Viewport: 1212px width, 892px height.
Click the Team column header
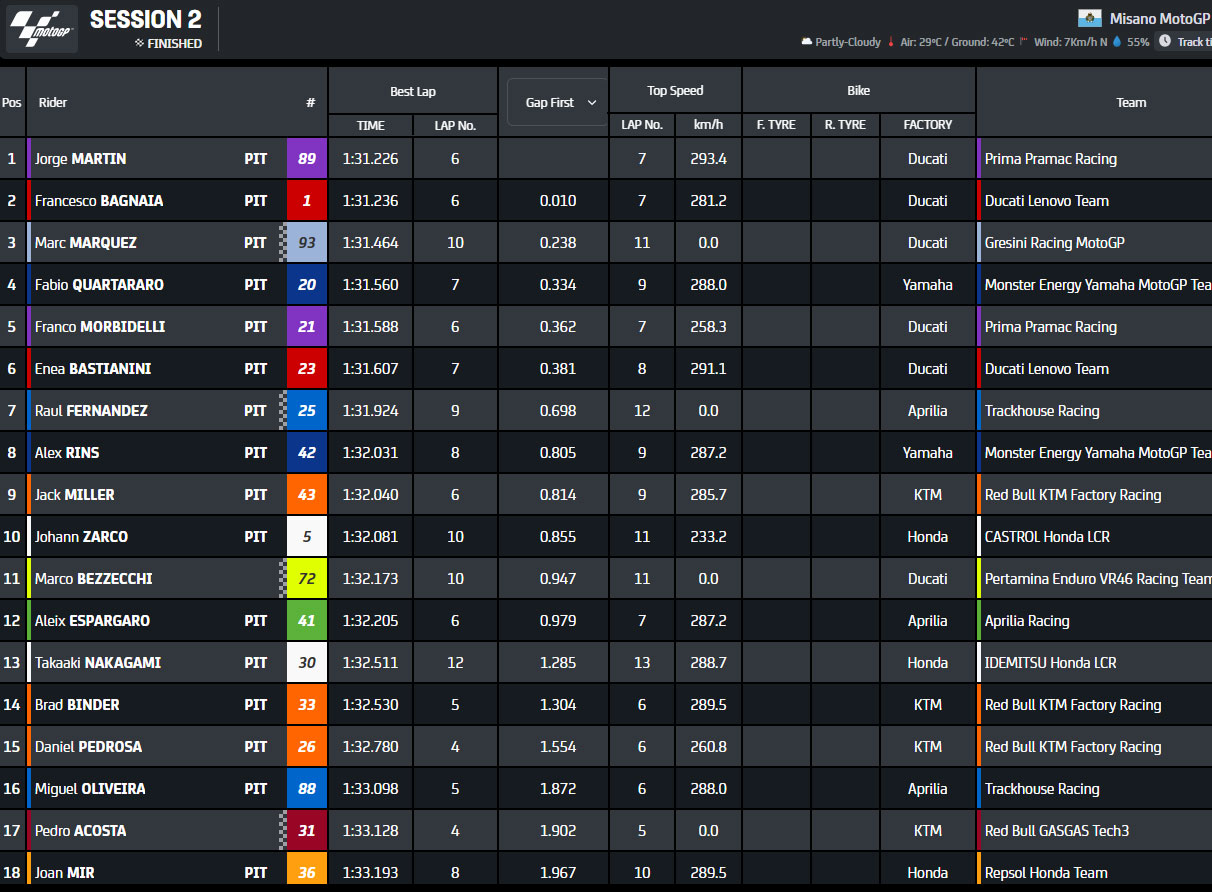coord(1131,102)
